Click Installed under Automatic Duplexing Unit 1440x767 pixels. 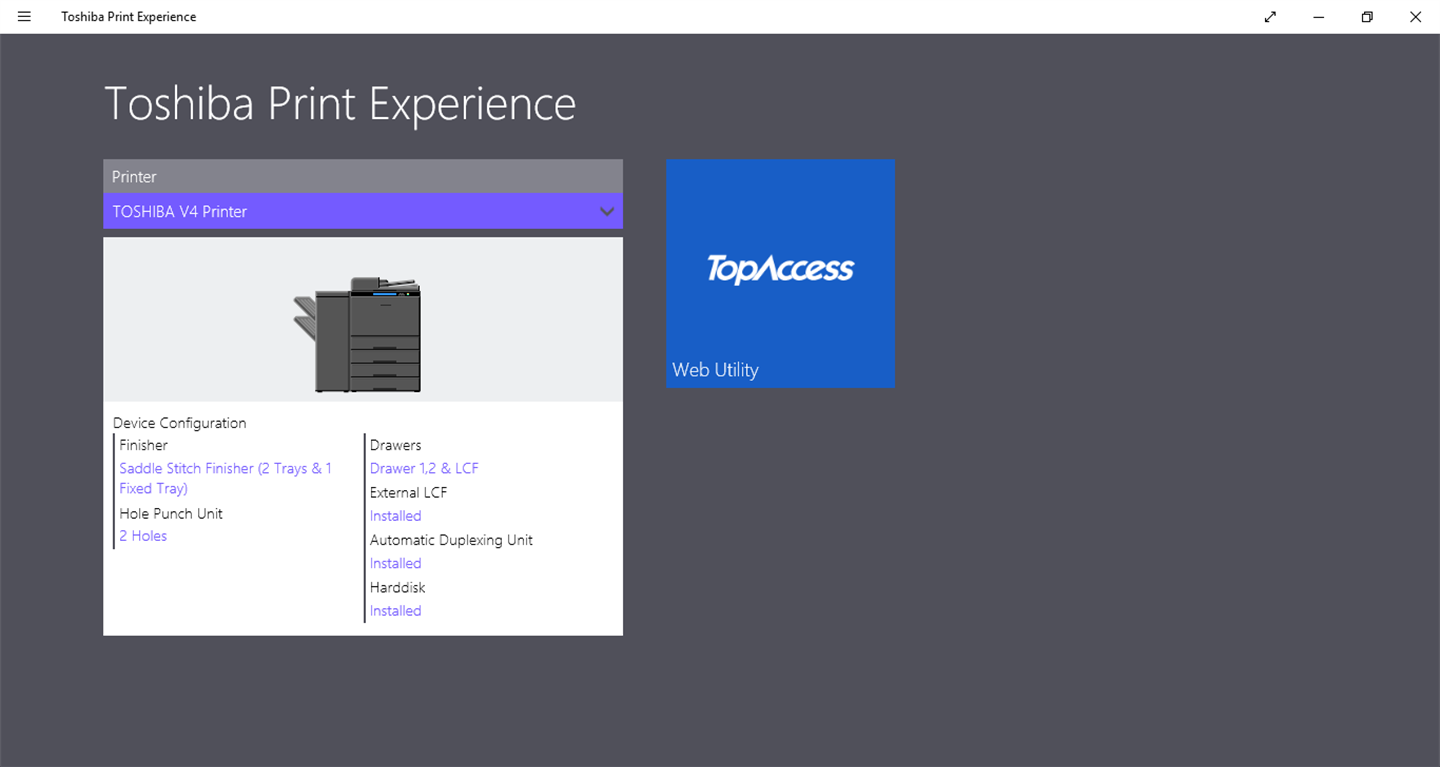[395, 563]
